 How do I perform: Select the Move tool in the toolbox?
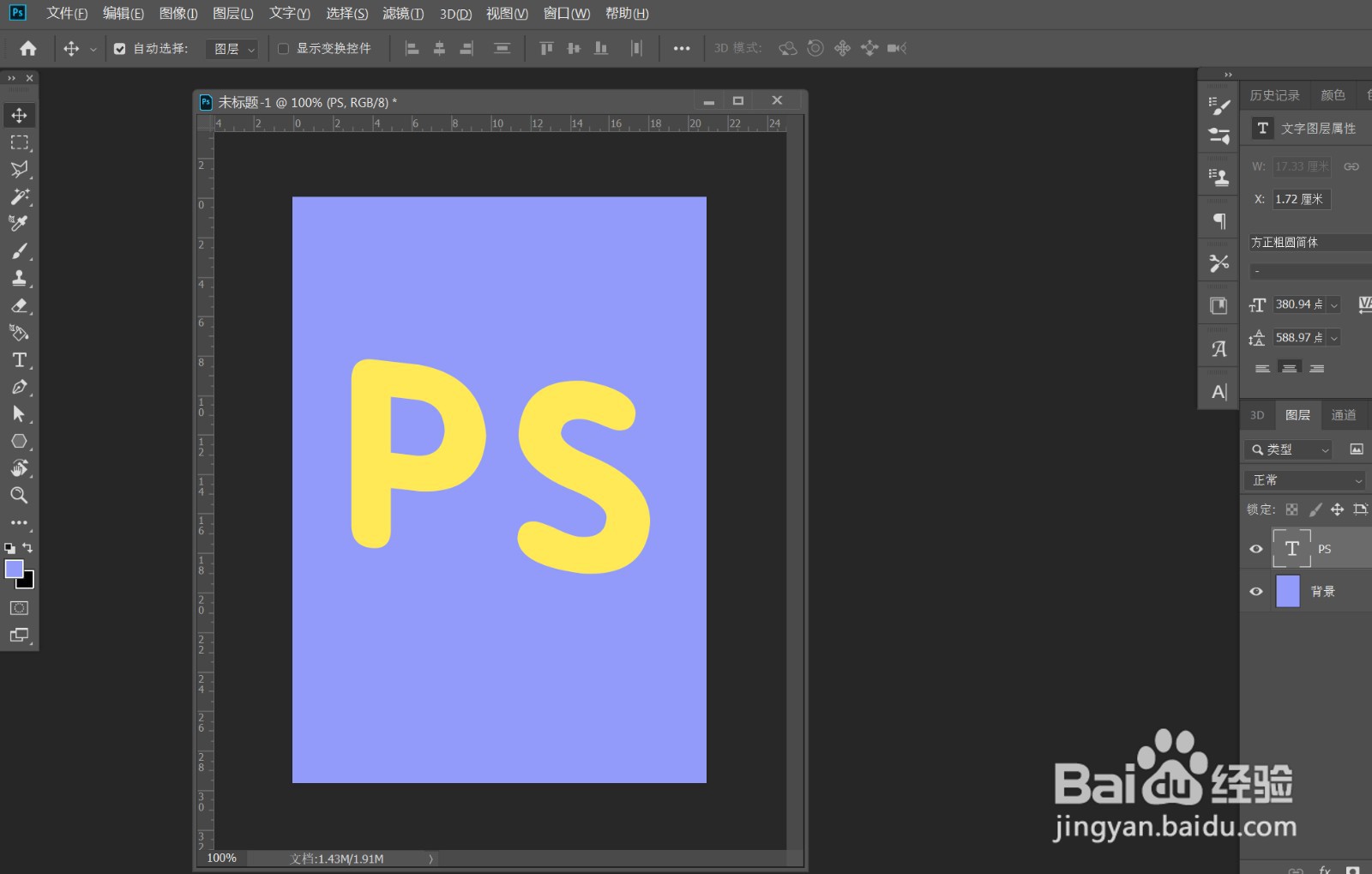(19, 115)
